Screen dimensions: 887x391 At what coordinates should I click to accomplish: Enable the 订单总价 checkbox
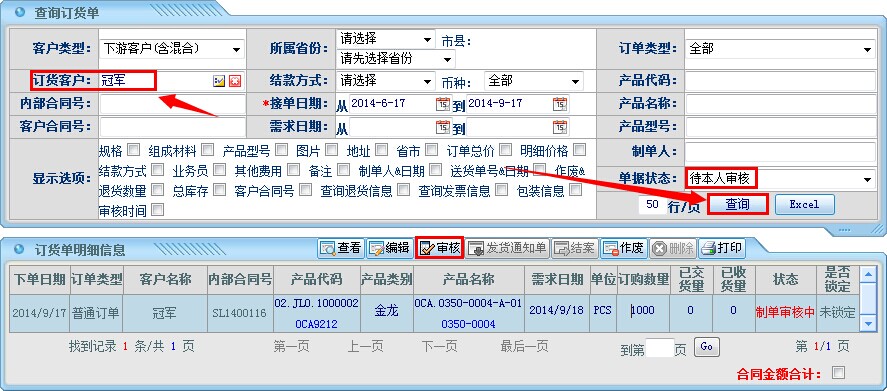[506, 150]
